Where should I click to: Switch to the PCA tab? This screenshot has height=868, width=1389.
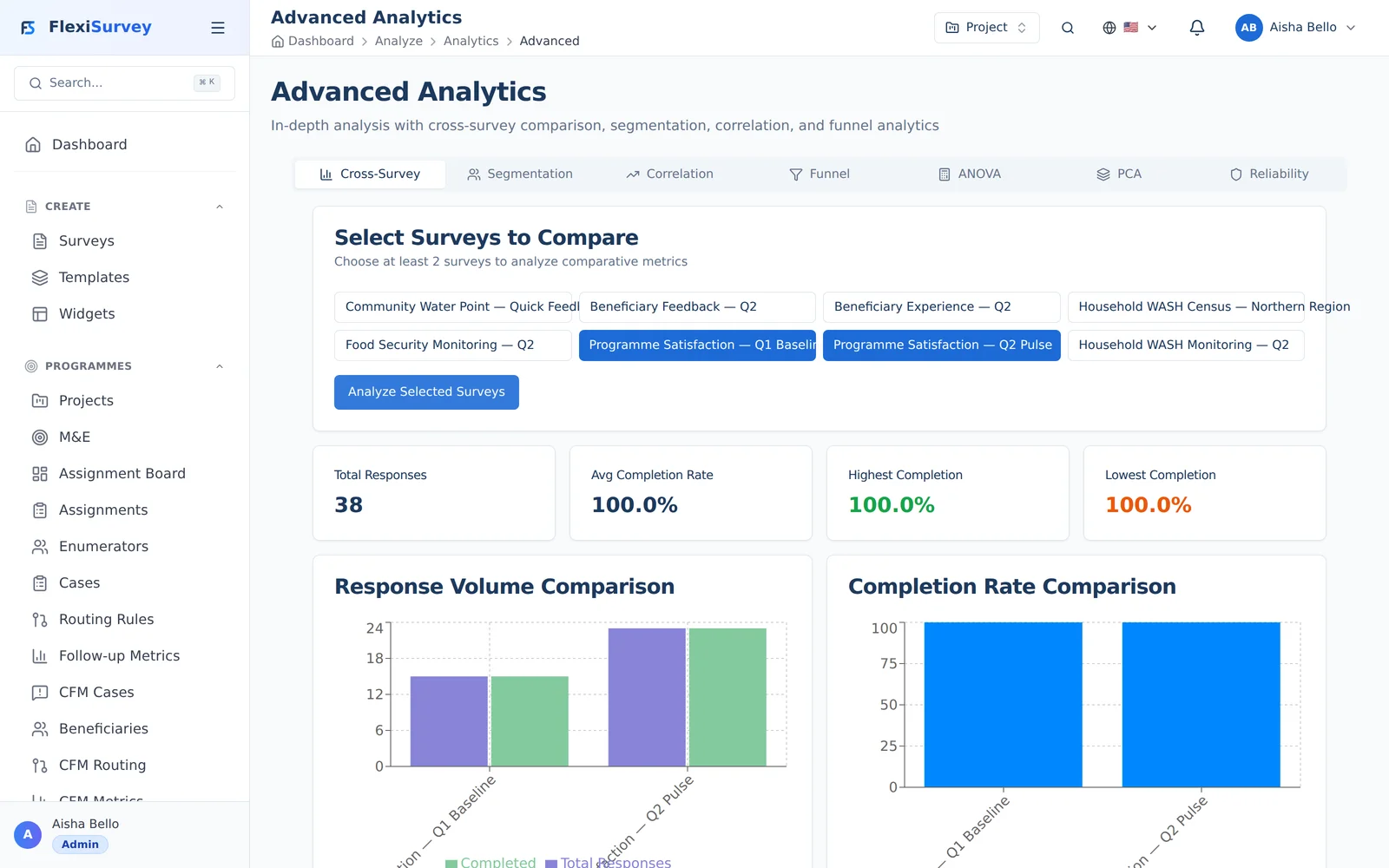pos(1121,174)
